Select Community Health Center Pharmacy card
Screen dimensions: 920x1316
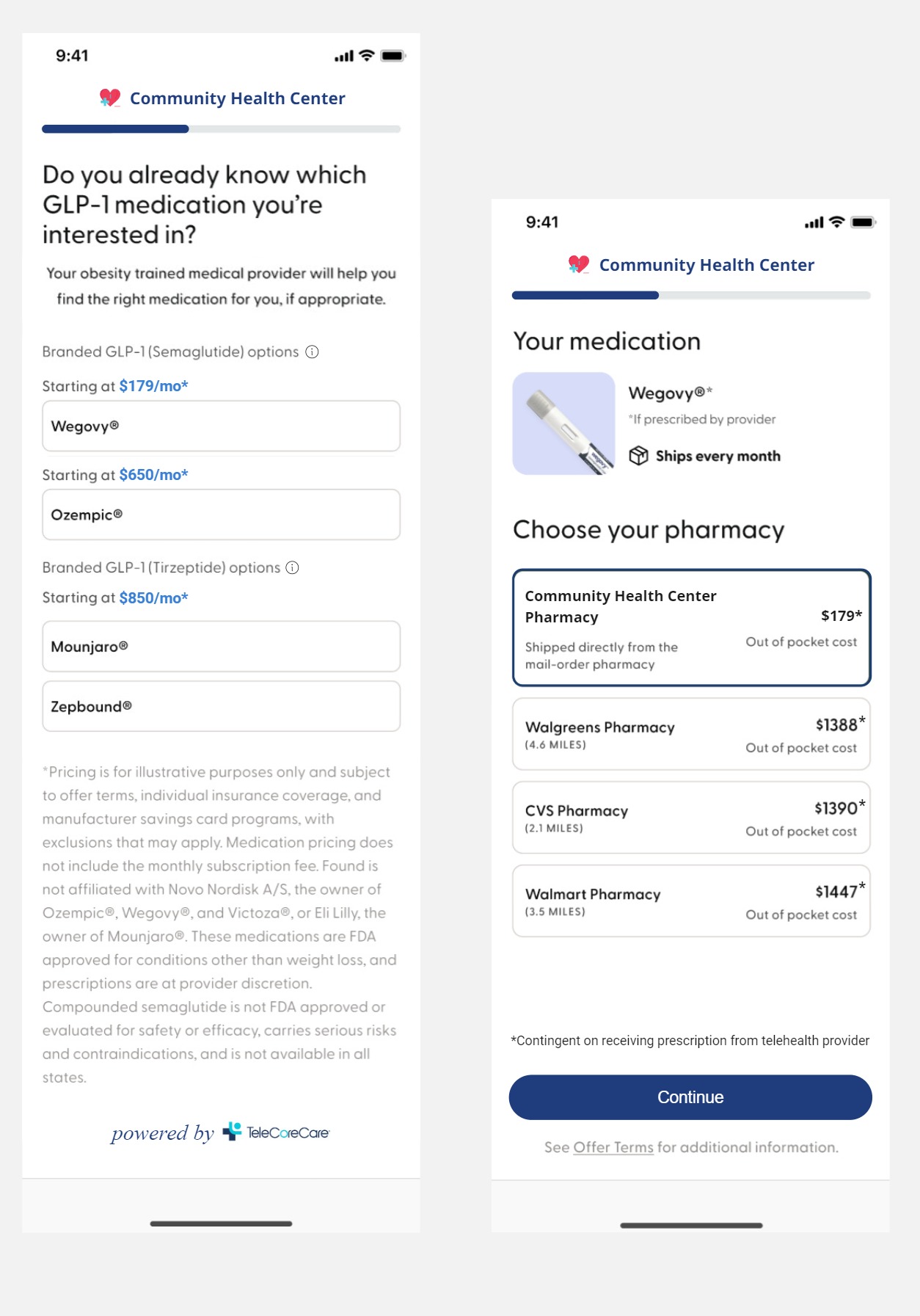click(x=690, y=628)
